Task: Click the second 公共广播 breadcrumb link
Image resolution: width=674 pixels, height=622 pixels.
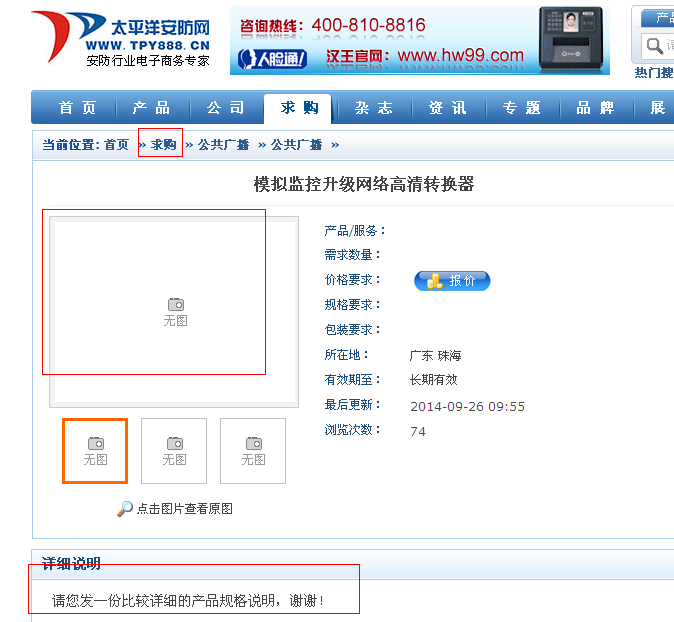Action: (297, 144)
